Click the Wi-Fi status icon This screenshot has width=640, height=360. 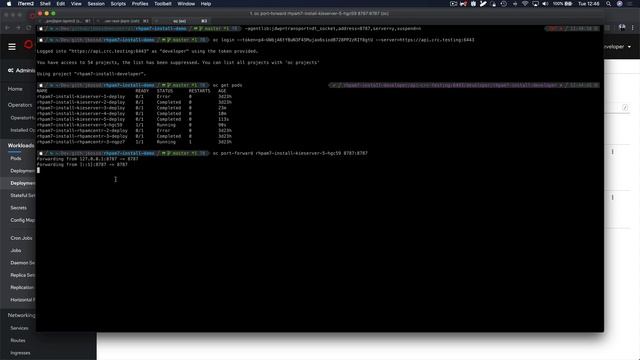525,4
